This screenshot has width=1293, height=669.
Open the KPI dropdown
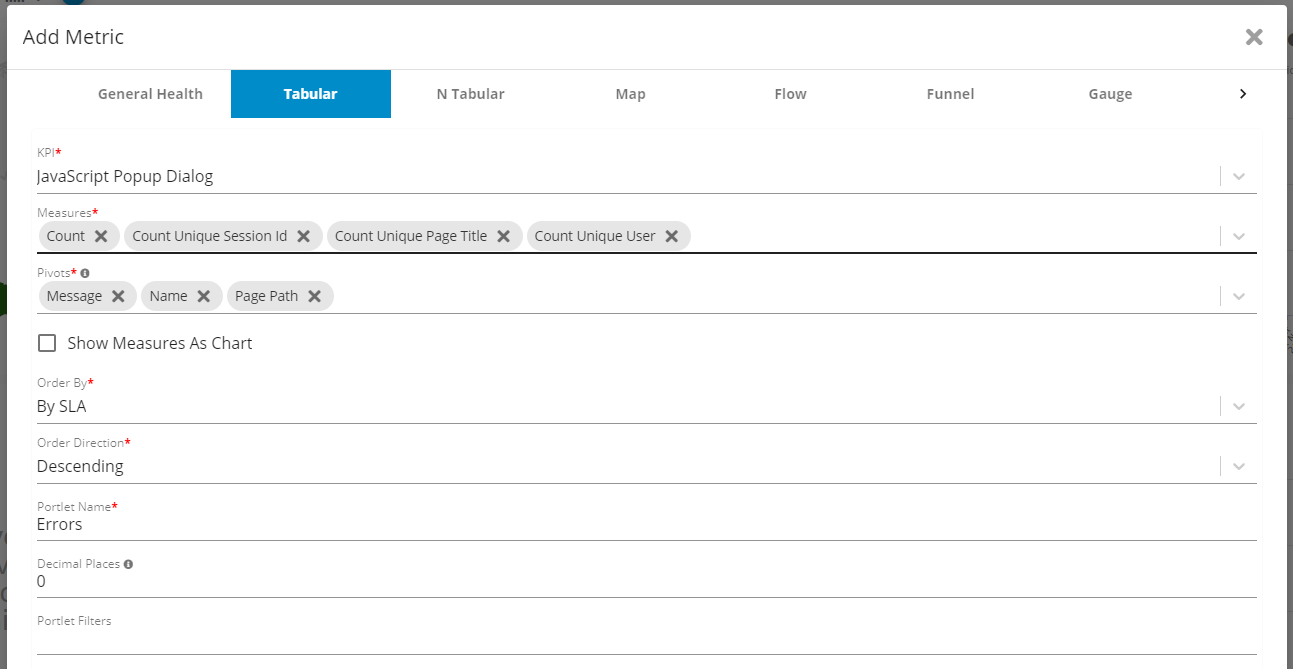[x=1239, y=176]
